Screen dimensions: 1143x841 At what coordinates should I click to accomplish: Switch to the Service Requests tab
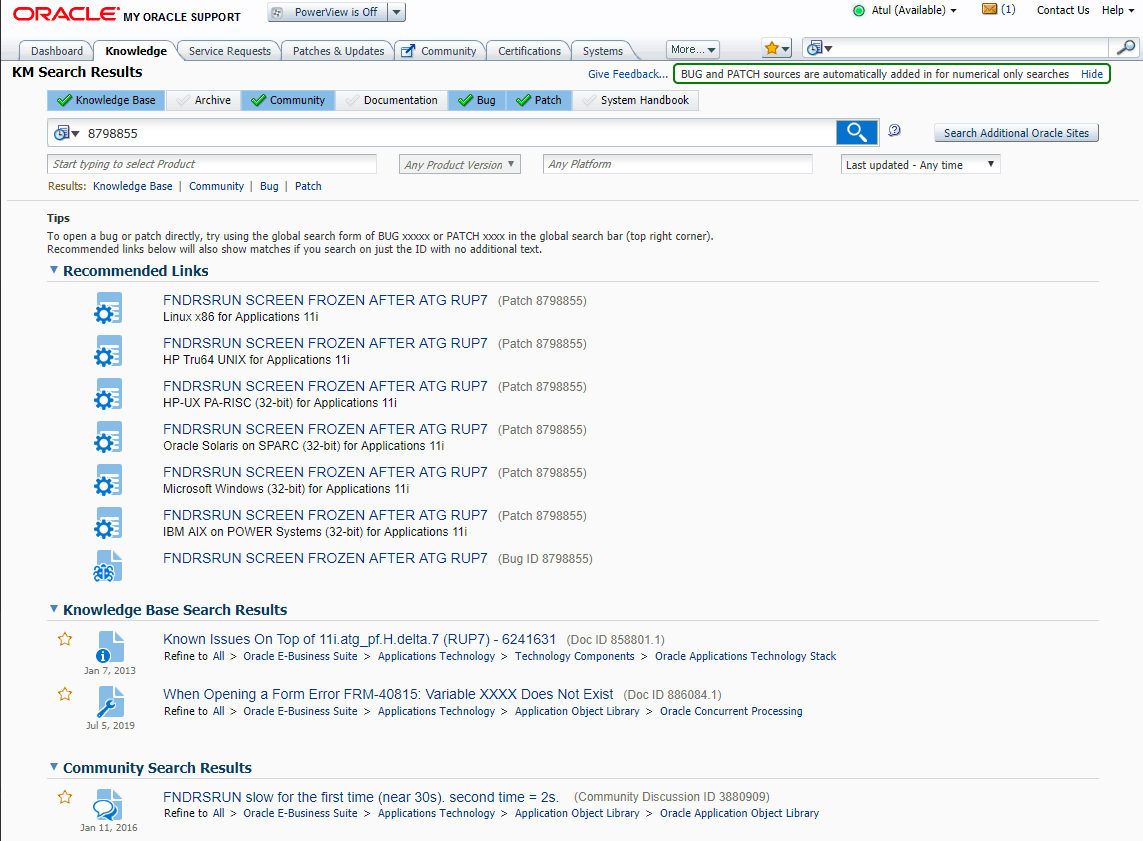(230, 51)
